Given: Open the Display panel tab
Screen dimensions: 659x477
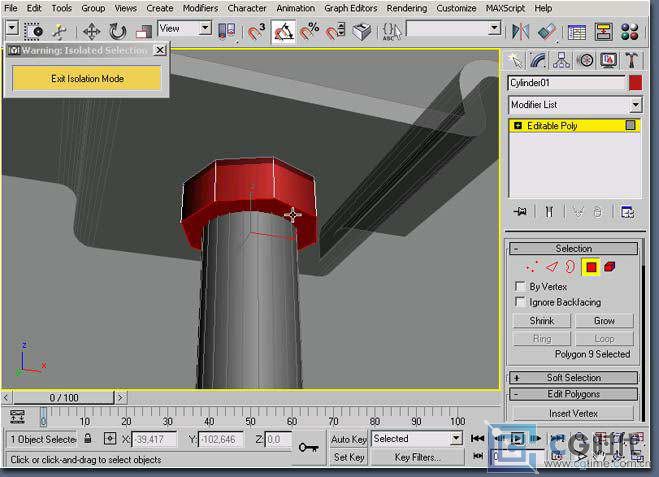Looking at the screenshot, I should 608,60.
